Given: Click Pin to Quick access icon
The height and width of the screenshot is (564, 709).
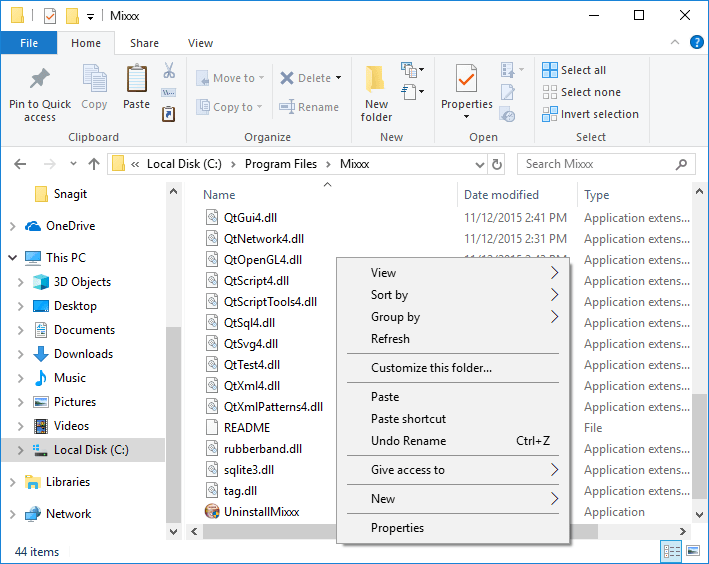Looking at the screenshot, I should pyautogui.click(x=40, y=79).
